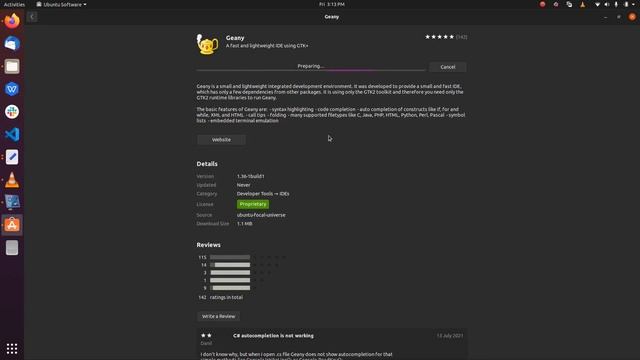Launch Thunderbird mail from the dock

point(12,44)
